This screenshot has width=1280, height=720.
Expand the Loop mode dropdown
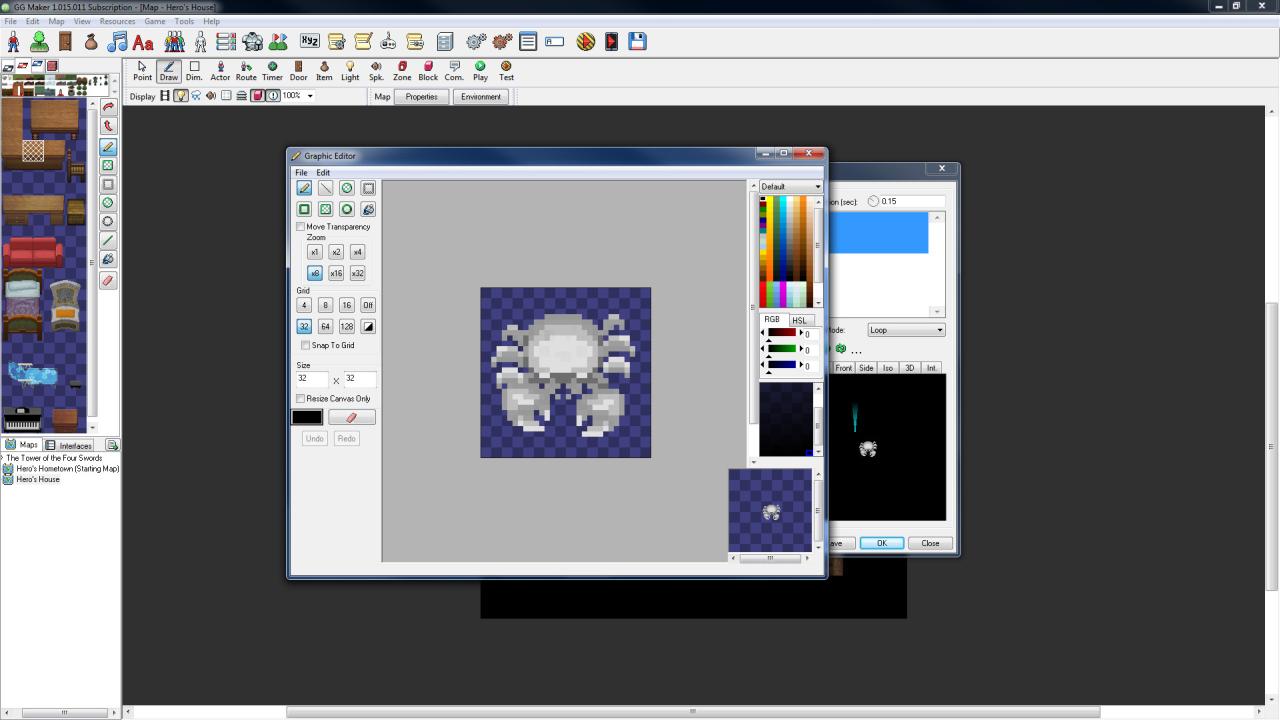point(906,330)
